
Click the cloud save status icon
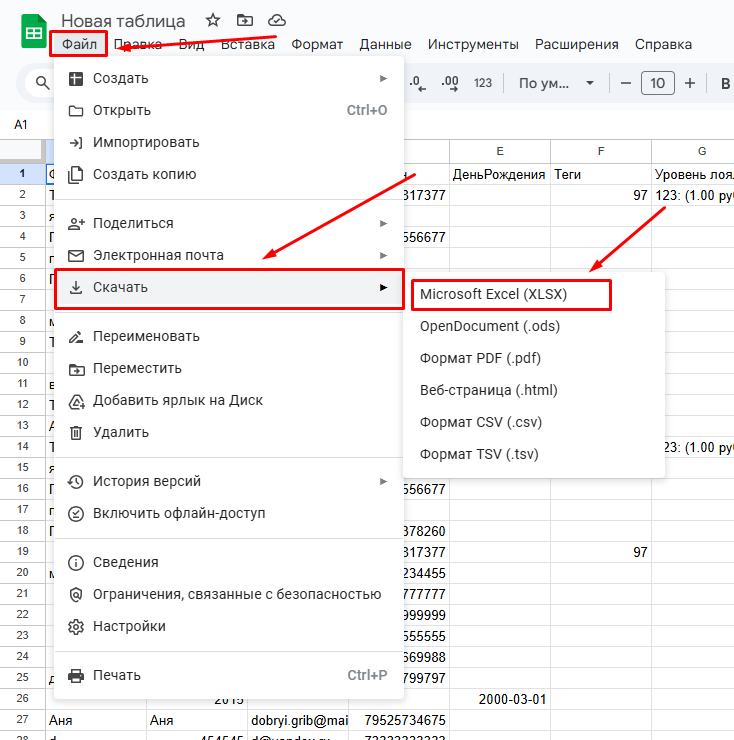pyautogui.click(x=277, y=20)
